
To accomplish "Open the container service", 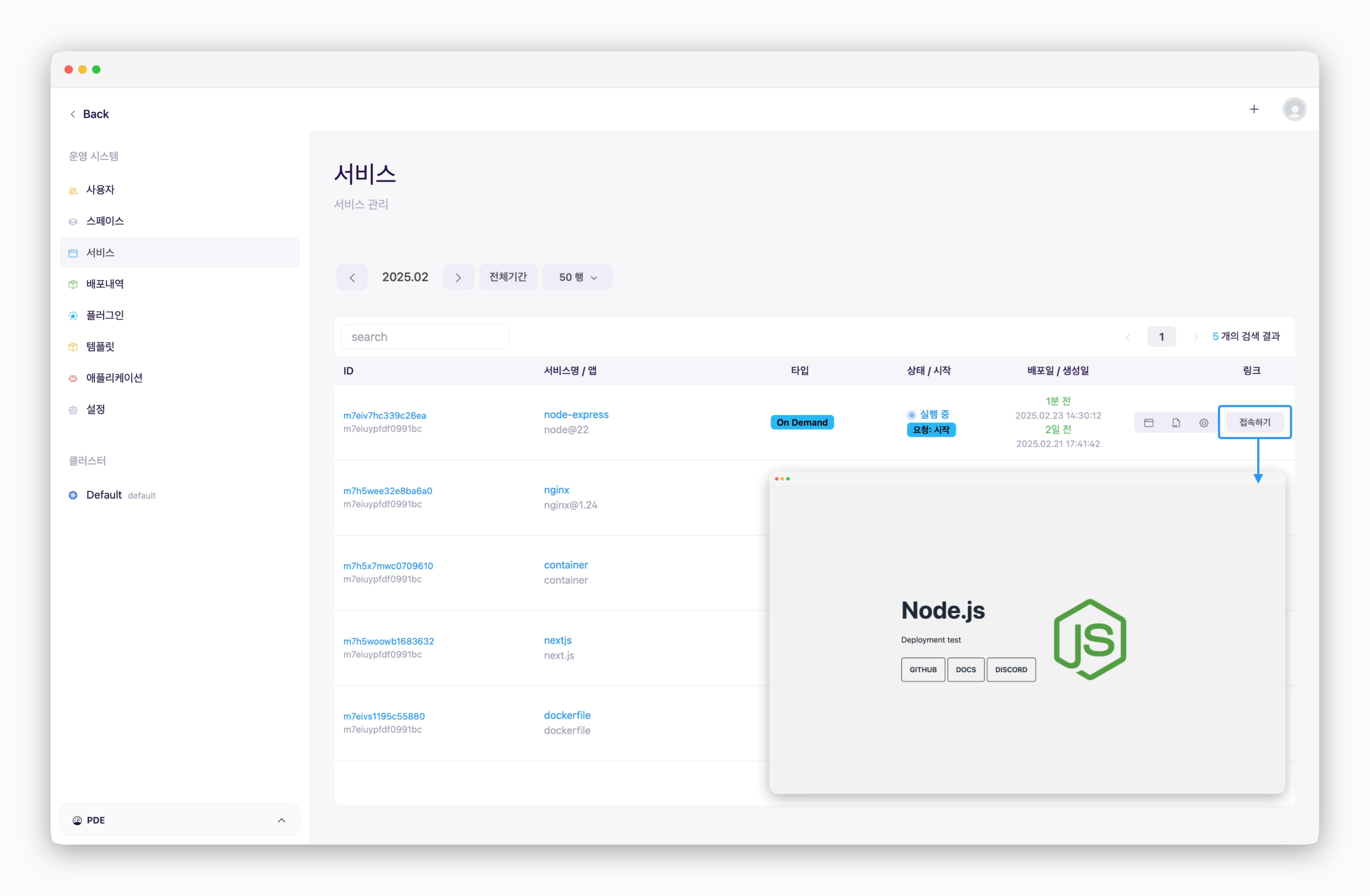I will click(x=566, y=565).
